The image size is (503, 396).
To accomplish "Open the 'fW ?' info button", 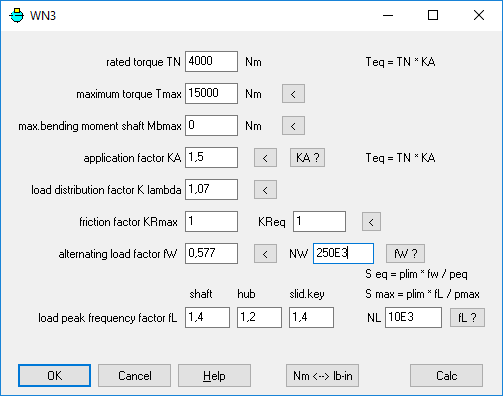I will click(405, 254).
